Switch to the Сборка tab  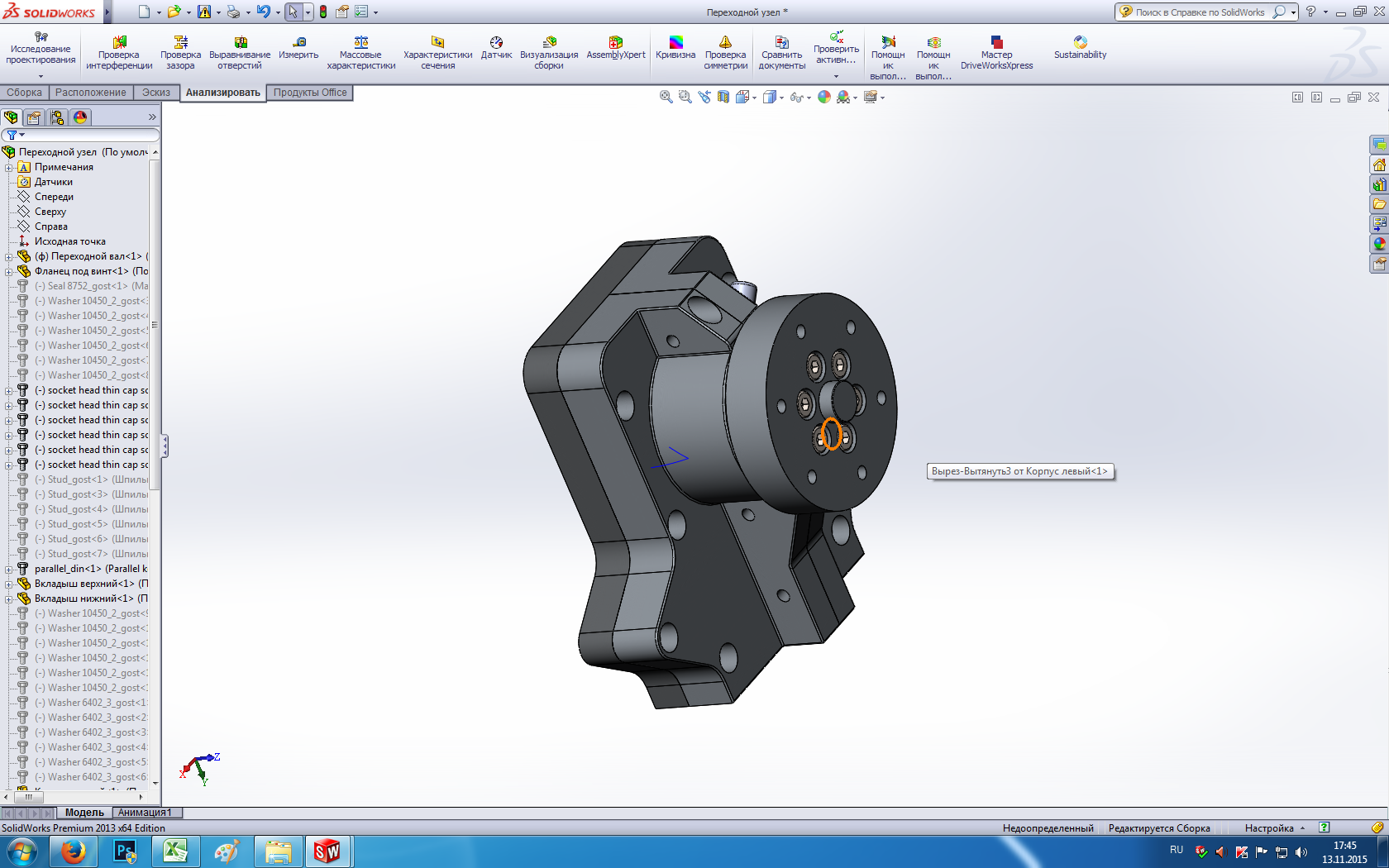coord(25,93)
